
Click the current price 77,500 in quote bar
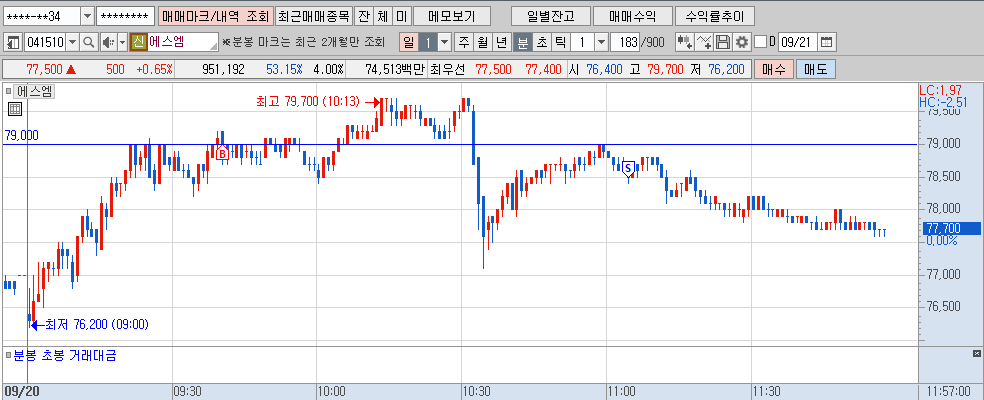[45, 69]
